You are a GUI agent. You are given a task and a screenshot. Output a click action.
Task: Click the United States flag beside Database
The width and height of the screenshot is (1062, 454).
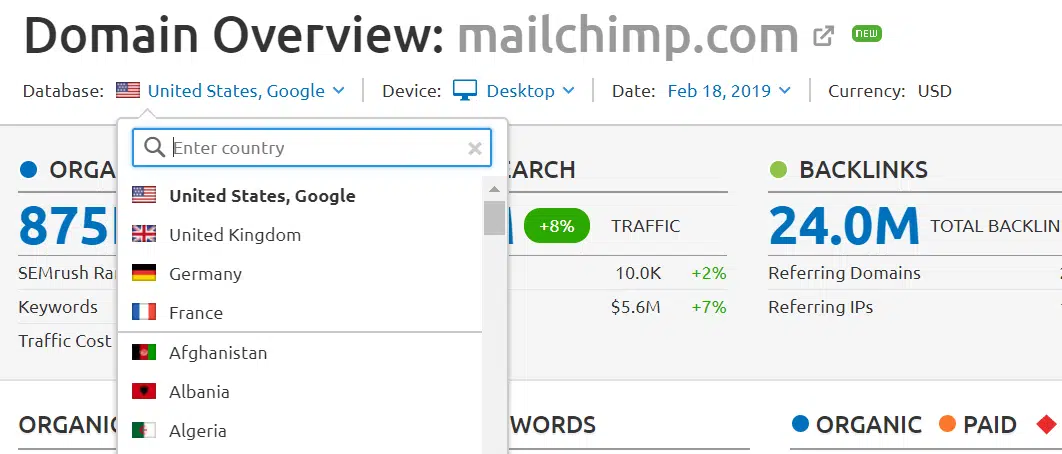pos(128,91)
